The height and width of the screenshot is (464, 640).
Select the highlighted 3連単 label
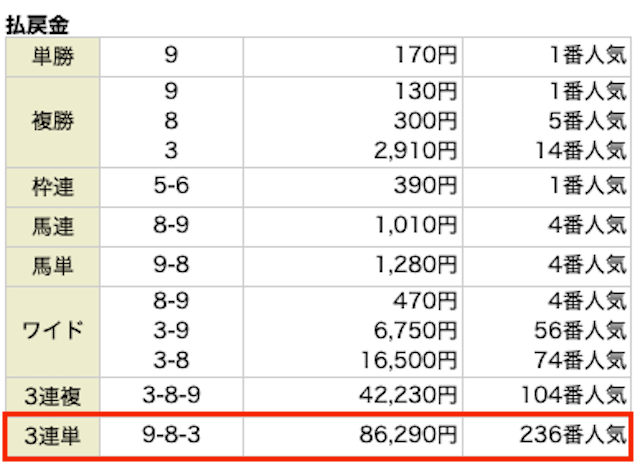(53, 435)
